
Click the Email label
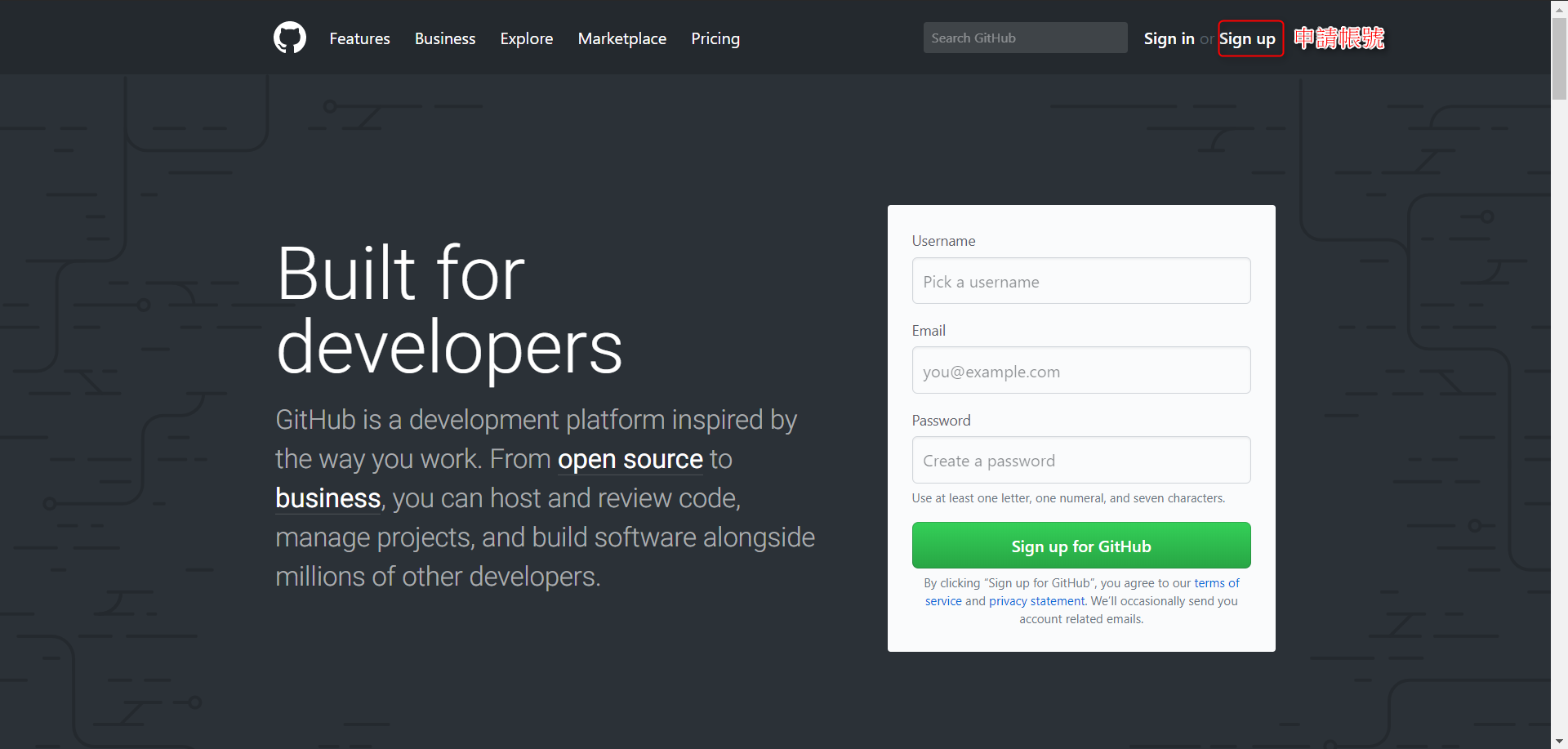[x=929, y=331]
